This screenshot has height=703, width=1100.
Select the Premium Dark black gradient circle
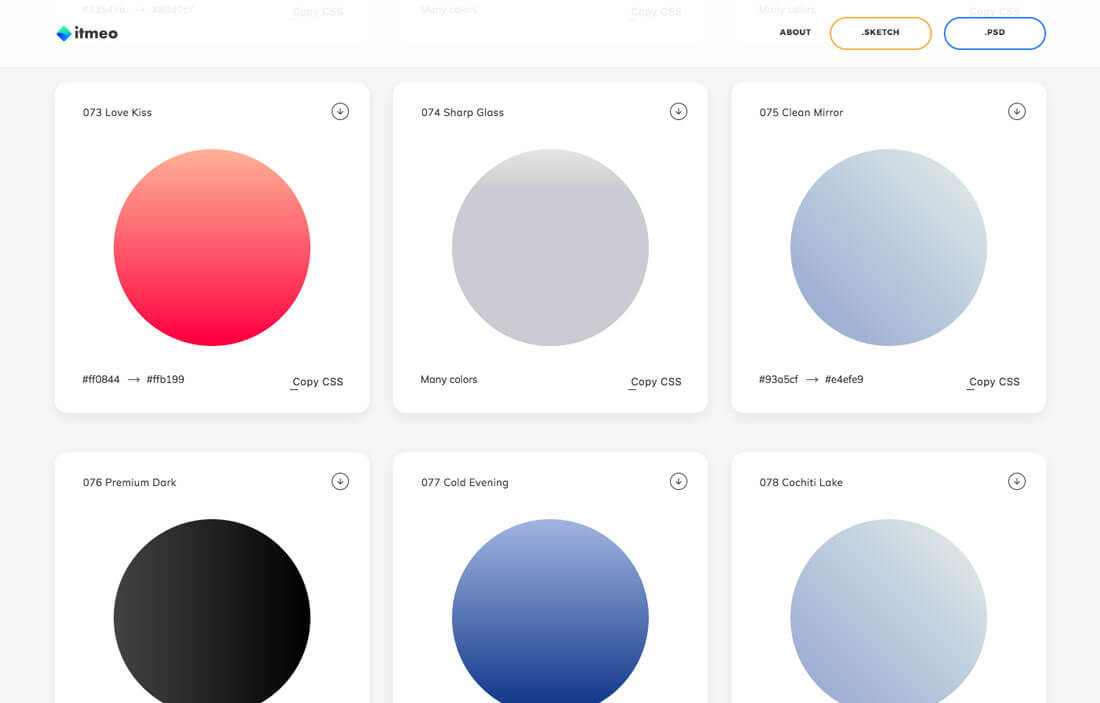pyautogui.click(x=212, y=612)
